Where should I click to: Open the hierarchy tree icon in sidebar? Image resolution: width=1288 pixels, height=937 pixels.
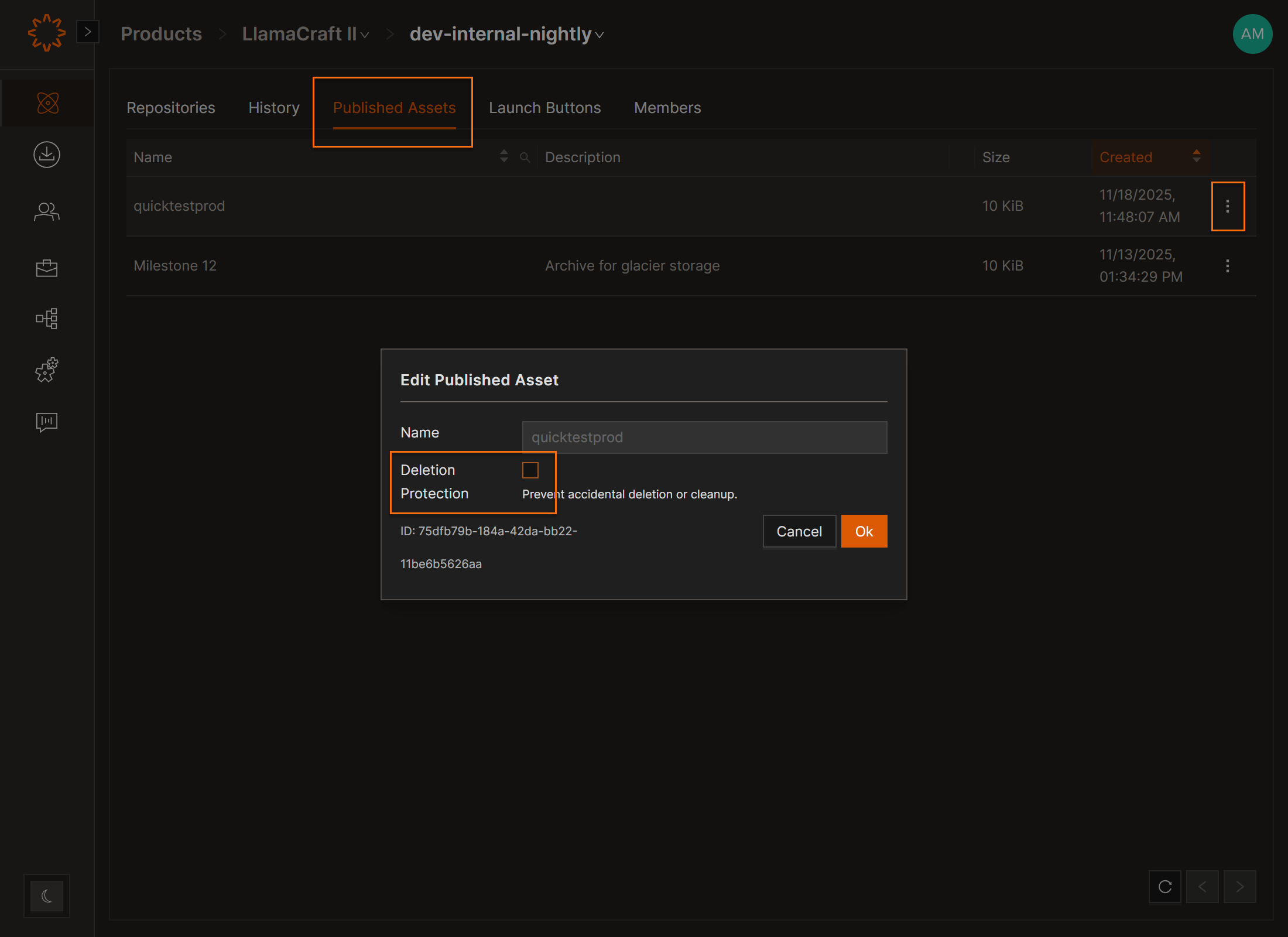[47, 319]
